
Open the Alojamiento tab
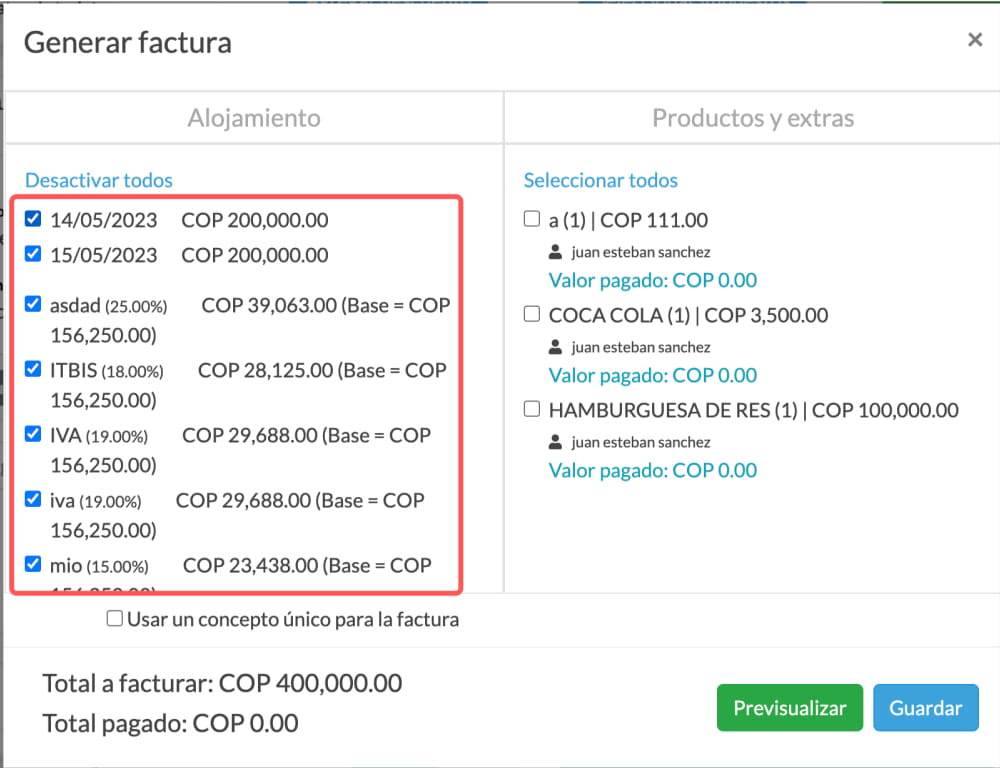pyautogui.click(x=254, y=118)
